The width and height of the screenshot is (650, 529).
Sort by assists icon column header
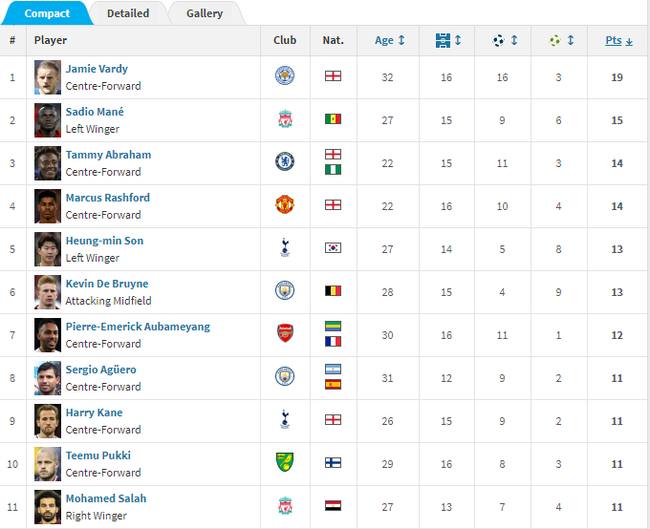point(560,41)
